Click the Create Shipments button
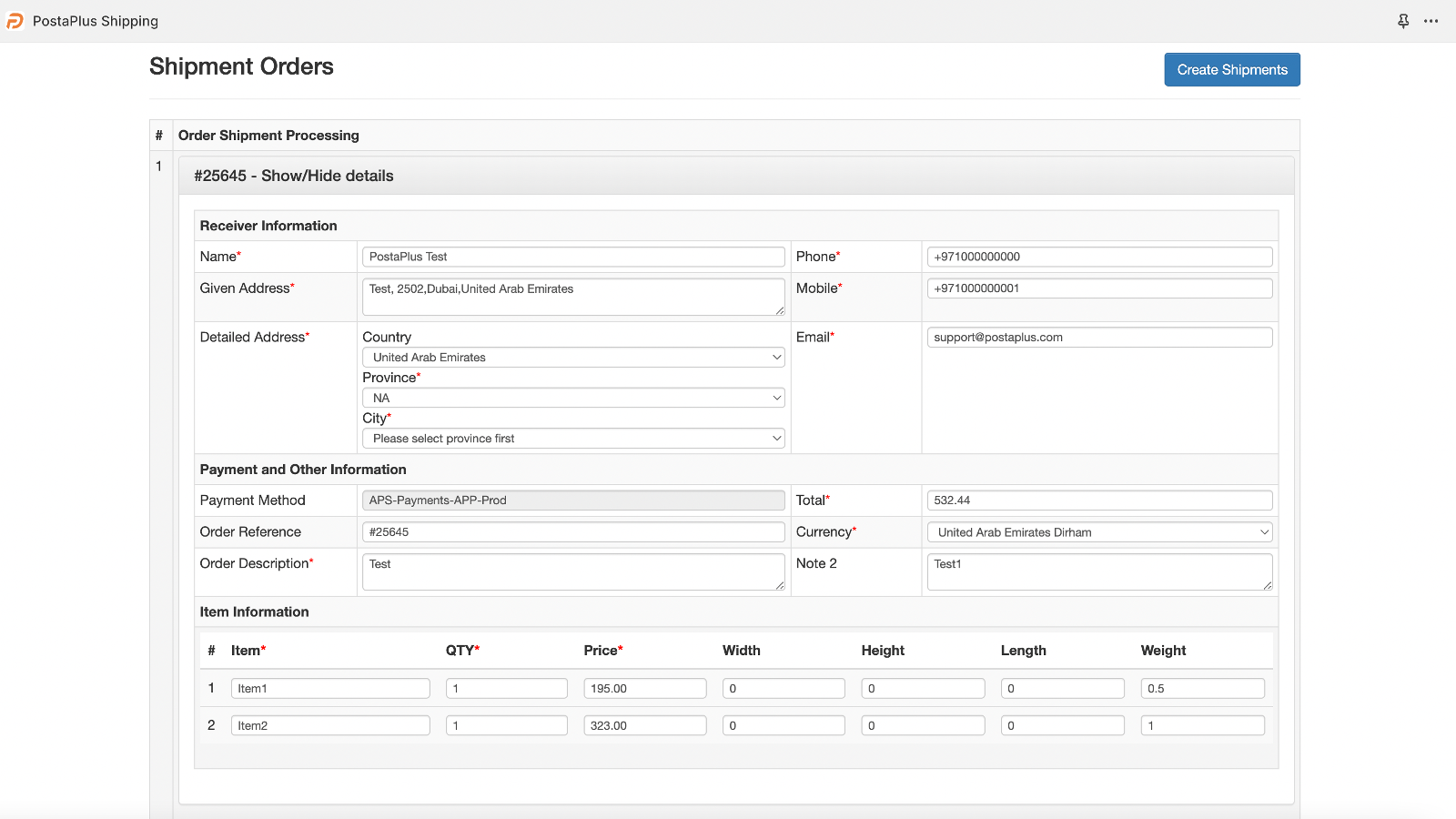The height and width of the screenshot is (819, 1456). (x=1231, y=69)
